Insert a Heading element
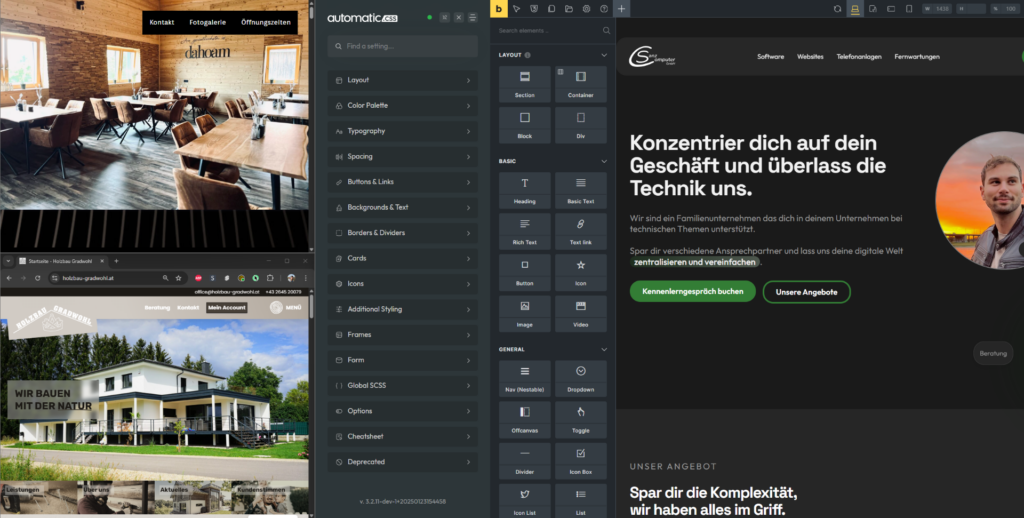This screenshot has width=1024, height=518. [x=525, y=190]
